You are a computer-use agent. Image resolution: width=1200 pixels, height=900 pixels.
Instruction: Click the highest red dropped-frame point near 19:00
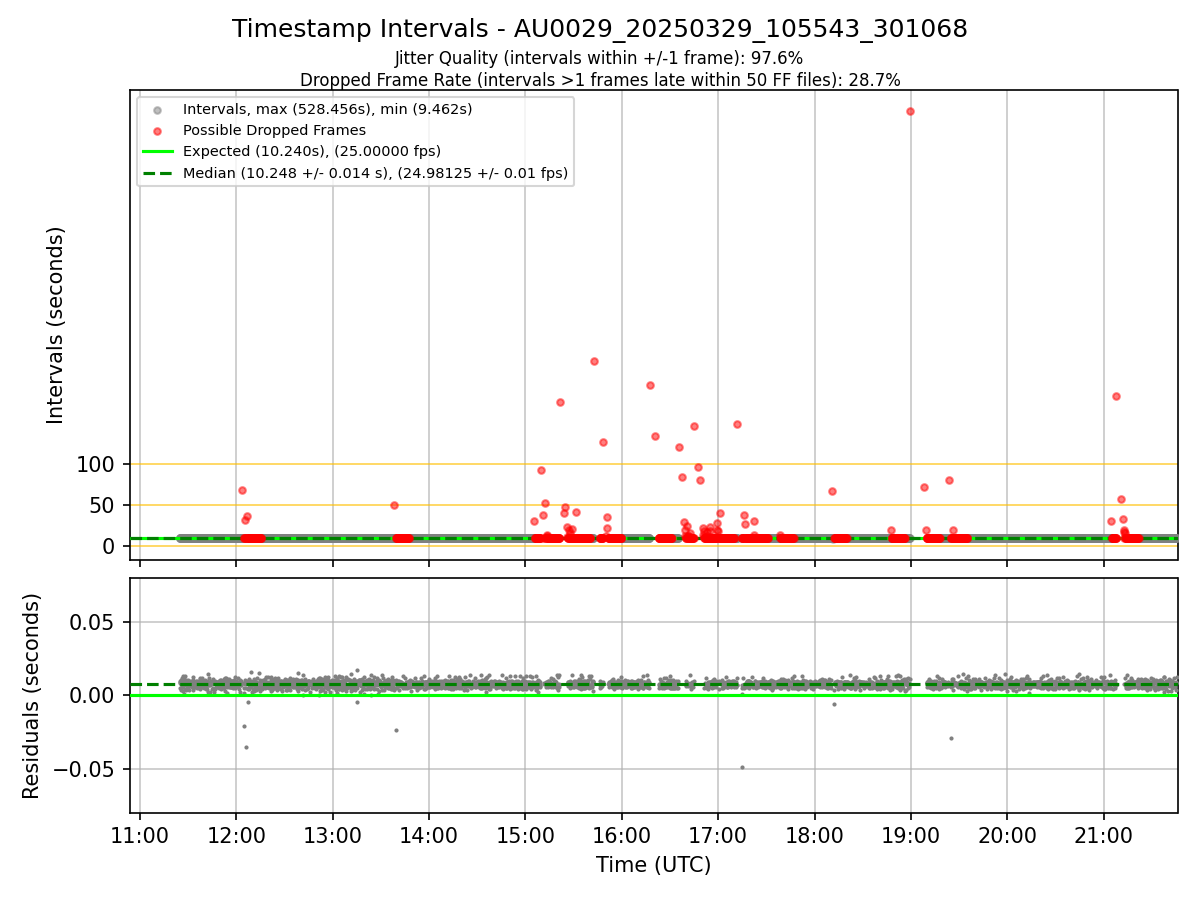910,111
